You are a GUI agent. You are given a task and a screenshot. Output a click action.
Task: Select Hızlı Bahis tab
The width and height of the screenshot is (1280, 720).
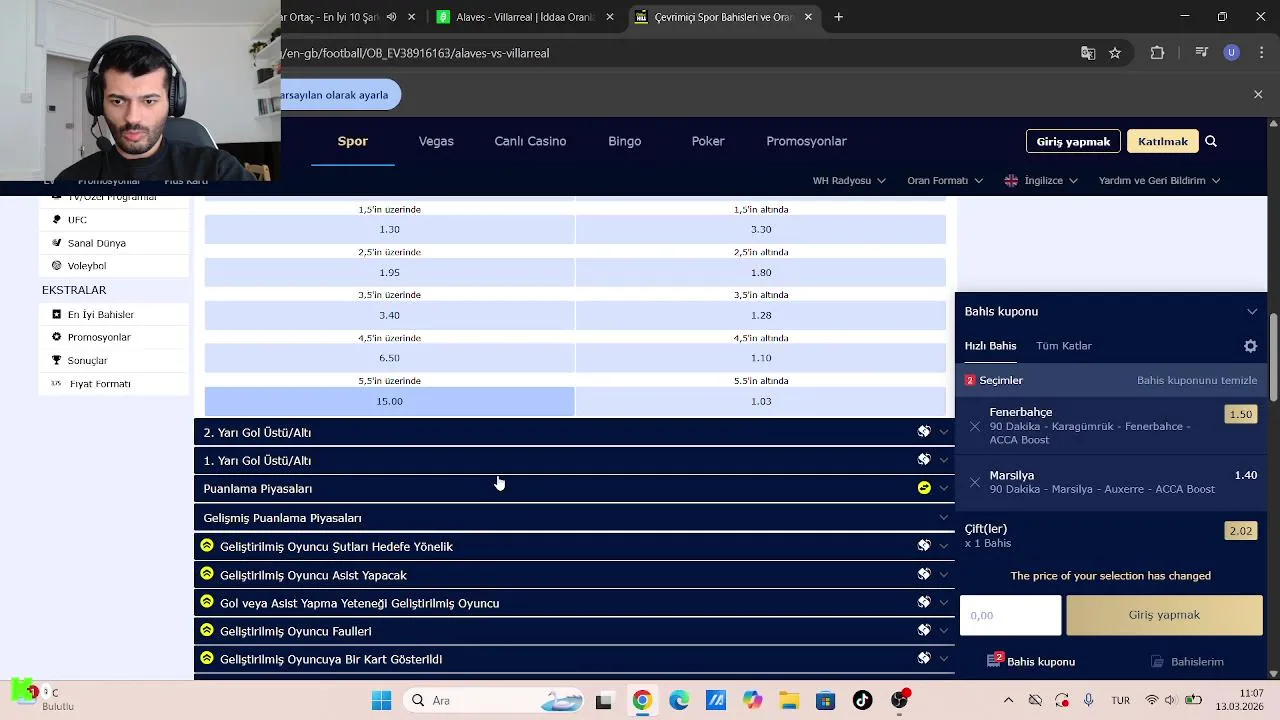click(990, 346)
